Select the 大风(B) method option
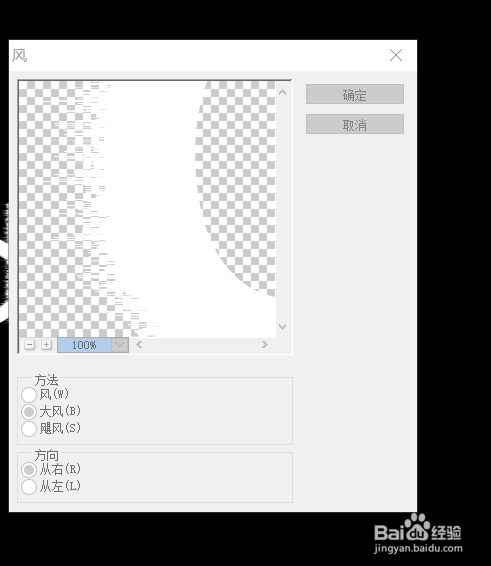This screenshot has height=566, width=491. pyautogui.click(x=29, y=412)
